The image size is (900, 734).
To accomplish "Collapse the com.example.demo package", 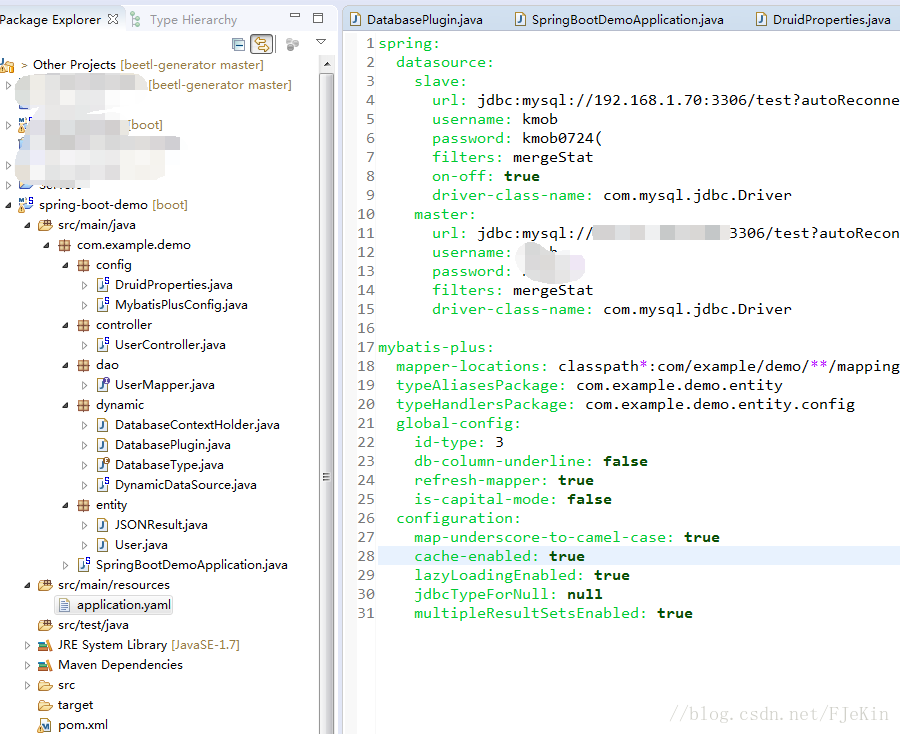I will (46, 245).
